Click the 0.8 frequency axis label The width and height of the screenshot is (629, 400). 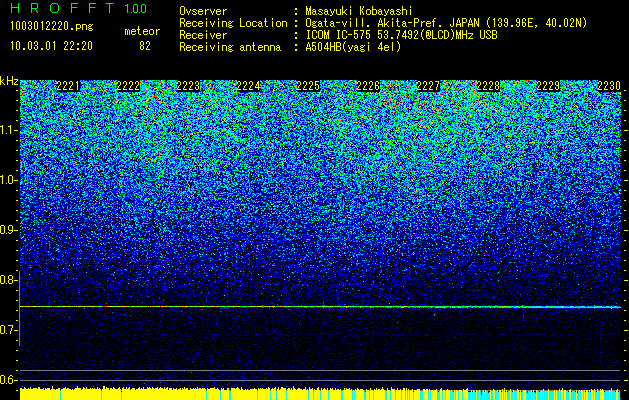(8, 280)
